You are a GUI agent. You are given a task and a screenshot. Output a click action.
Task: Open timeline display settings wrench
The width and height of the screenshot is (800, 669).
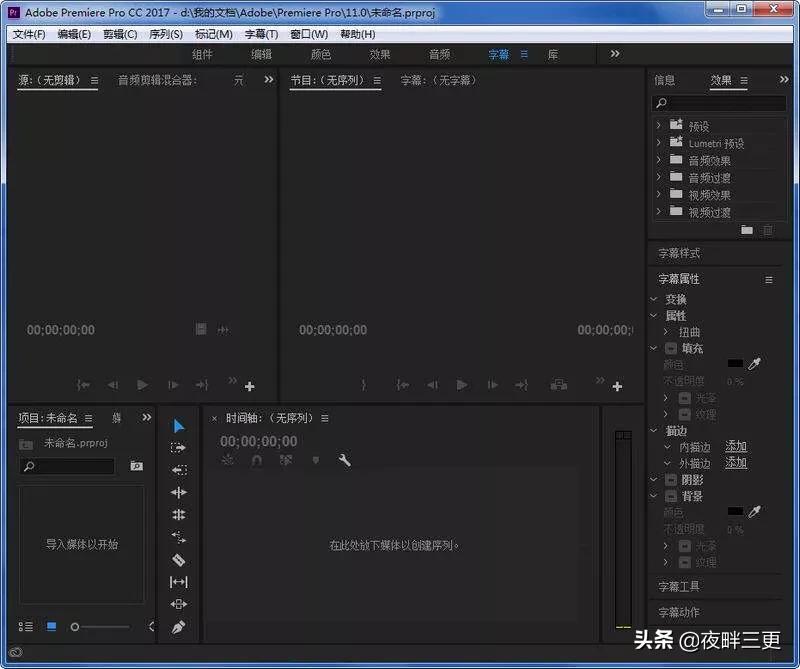tap(344, 460)
